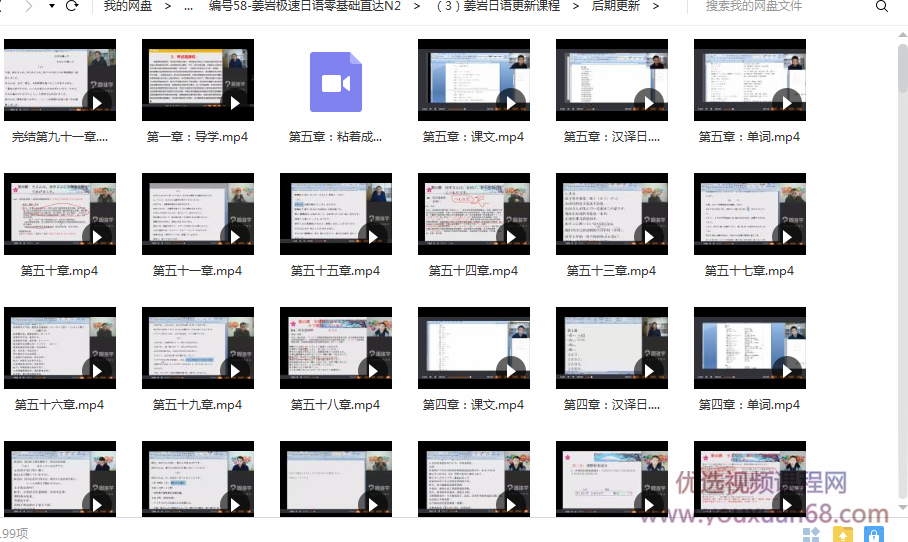Select the 第五十六章.mp4 thumbnail

[x=60, y=348]
